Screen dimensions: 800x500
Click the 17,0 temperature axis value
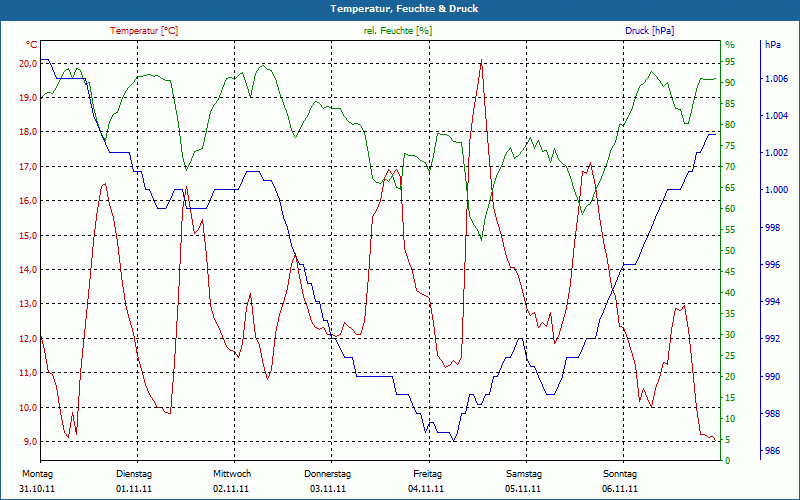click(x=29, y=166)
